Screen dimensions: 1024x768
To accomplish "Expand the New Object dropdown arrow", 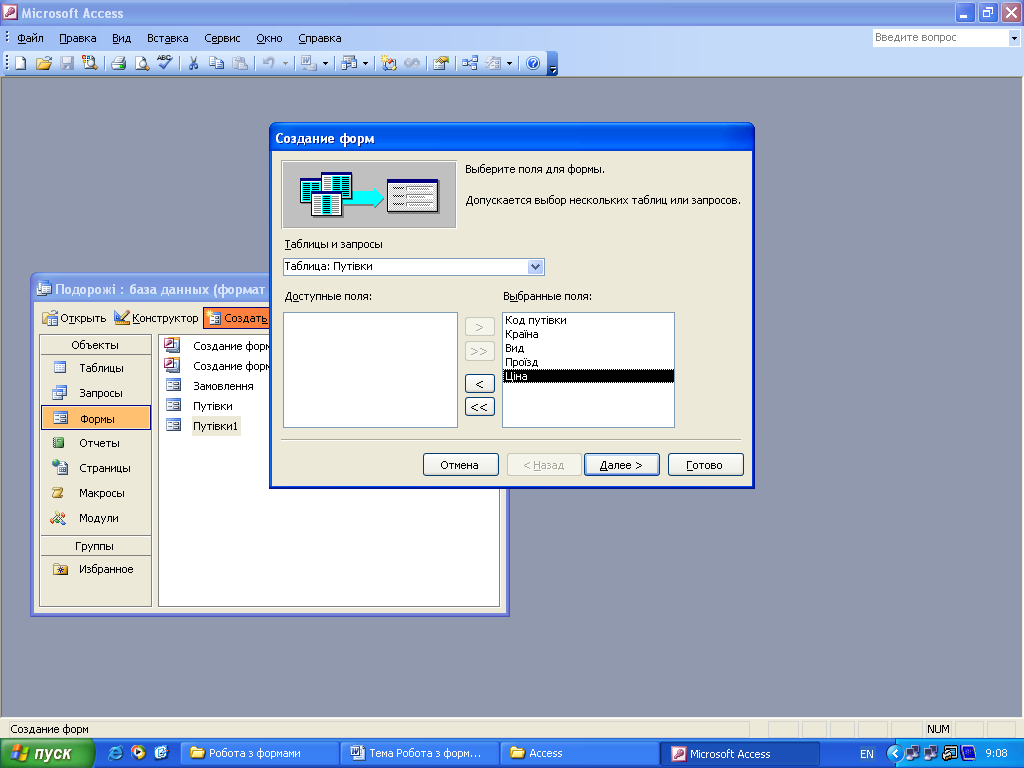I will tap(509, 64).
